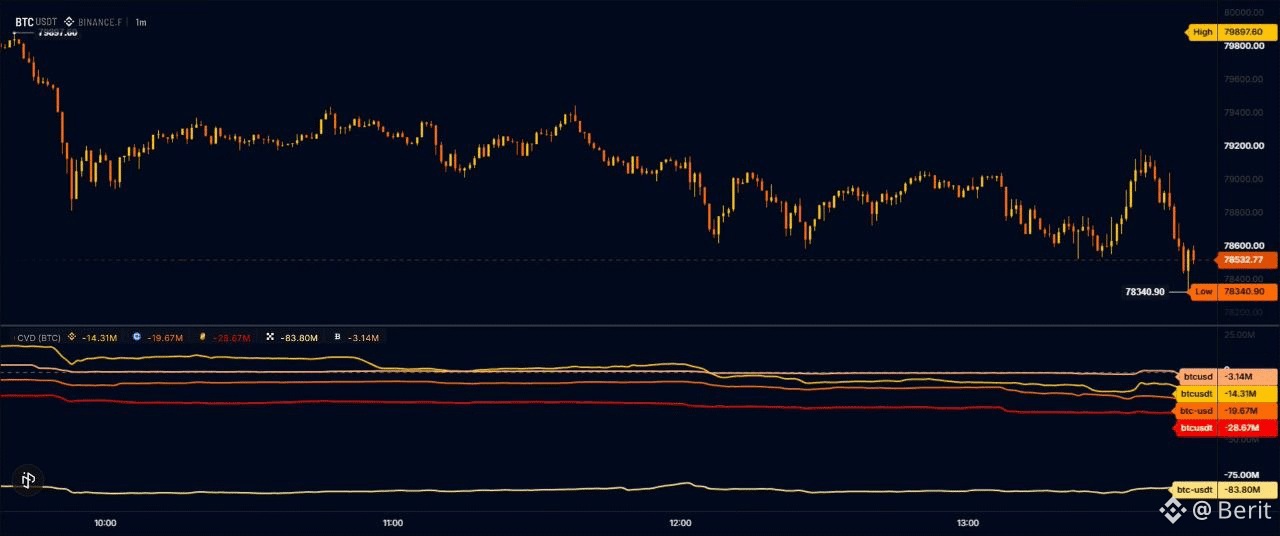
Task: Click the 25.00M CVD axis label
Action: (x=1240, y=334)
